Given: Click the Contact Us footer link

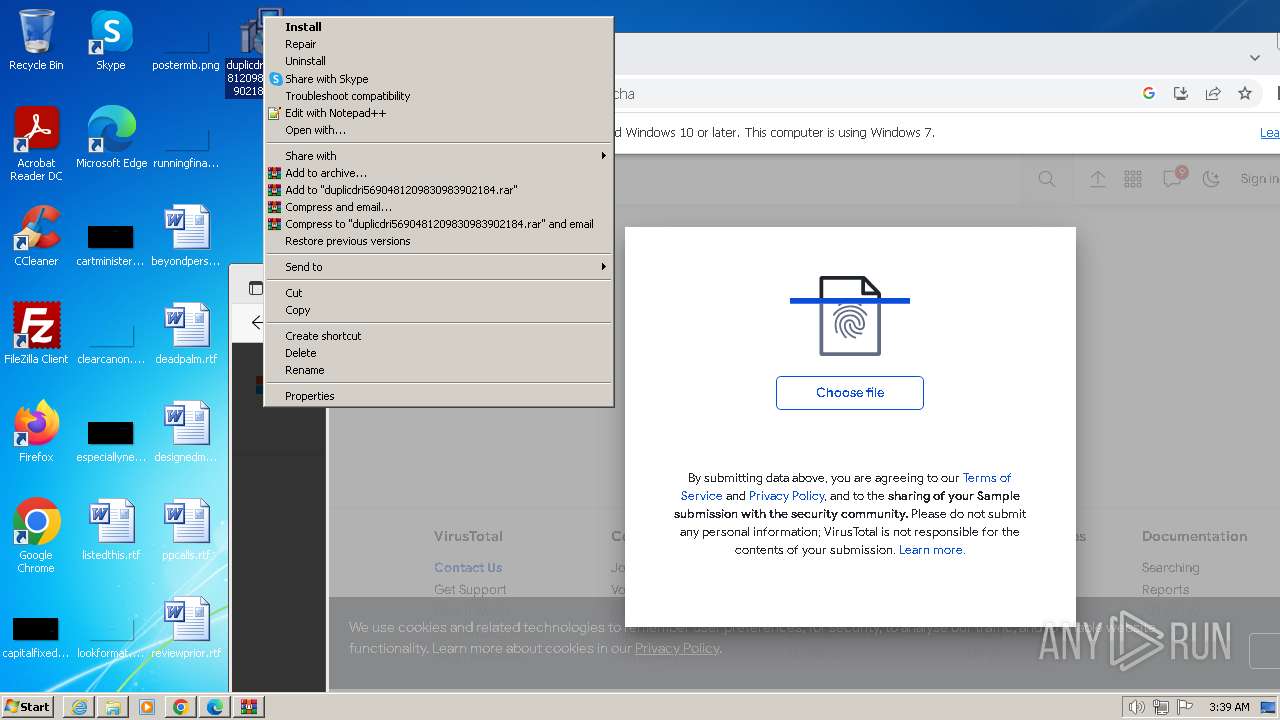Looking at the screenshot, I should [x=468, y=568].
